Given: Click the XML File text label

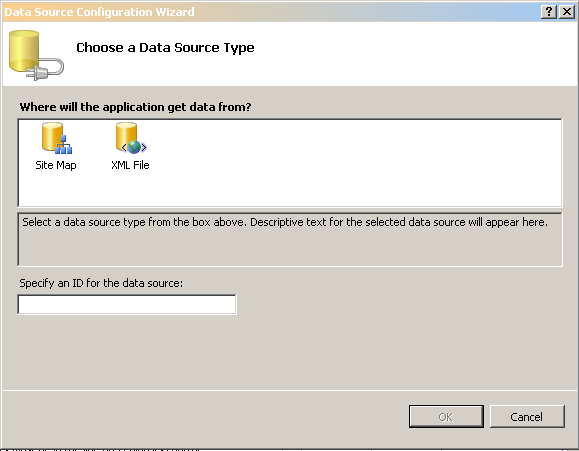Looking at the screenshot, I should pos(130,165).
